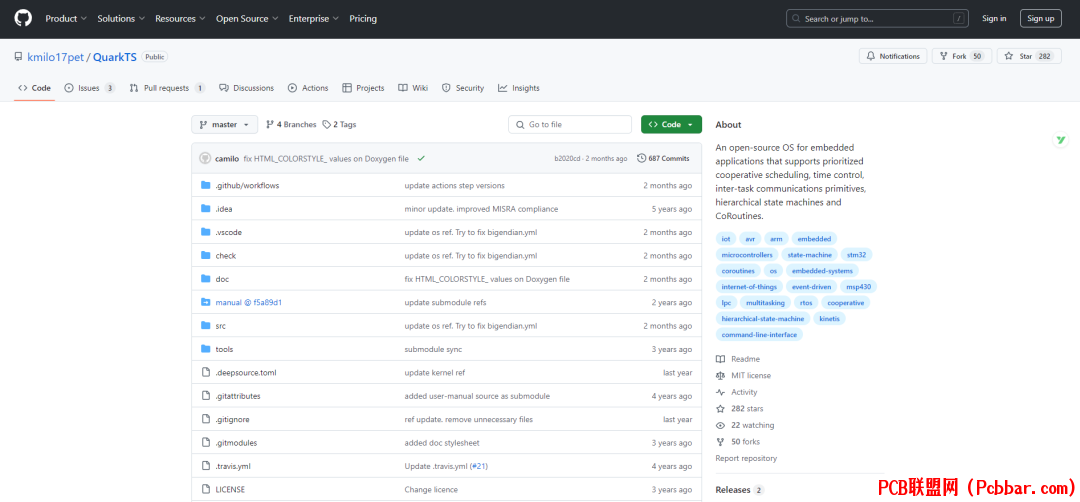Open the .gitignore file

pos(233,419)
